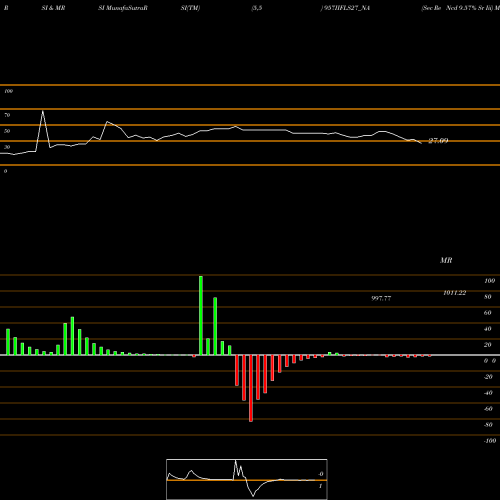Click the 'SI & MR' header label
Viewport: 500px width, 500px height.
point(53,8)
